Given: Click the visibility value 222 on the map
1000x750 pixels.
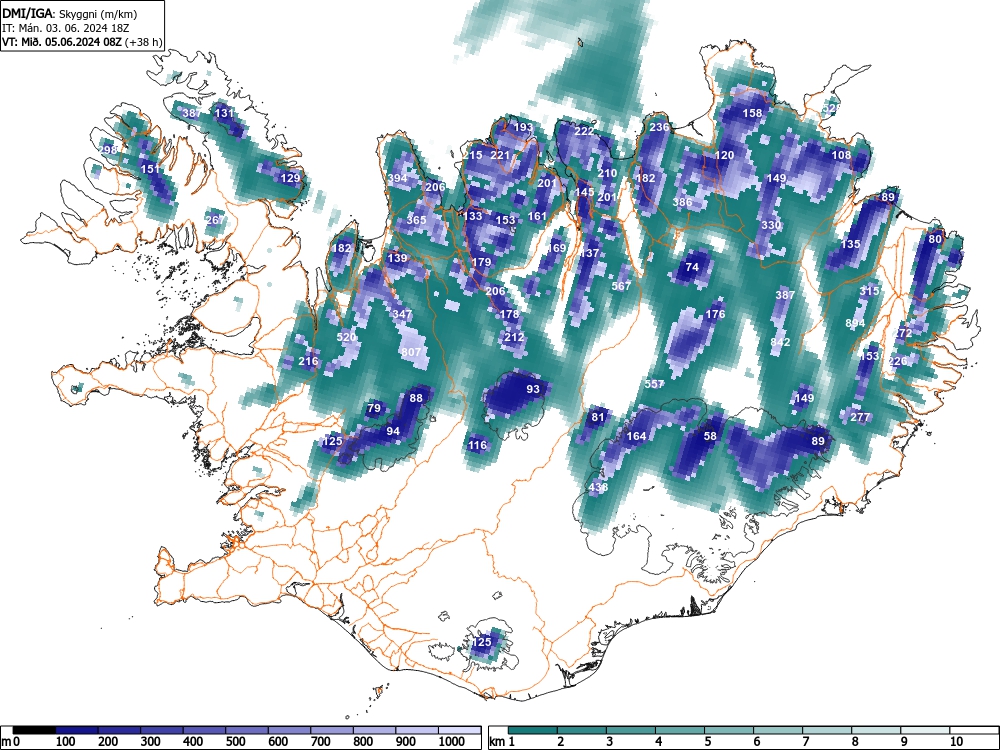Looking at the screenshot, I should coord(584,131).
